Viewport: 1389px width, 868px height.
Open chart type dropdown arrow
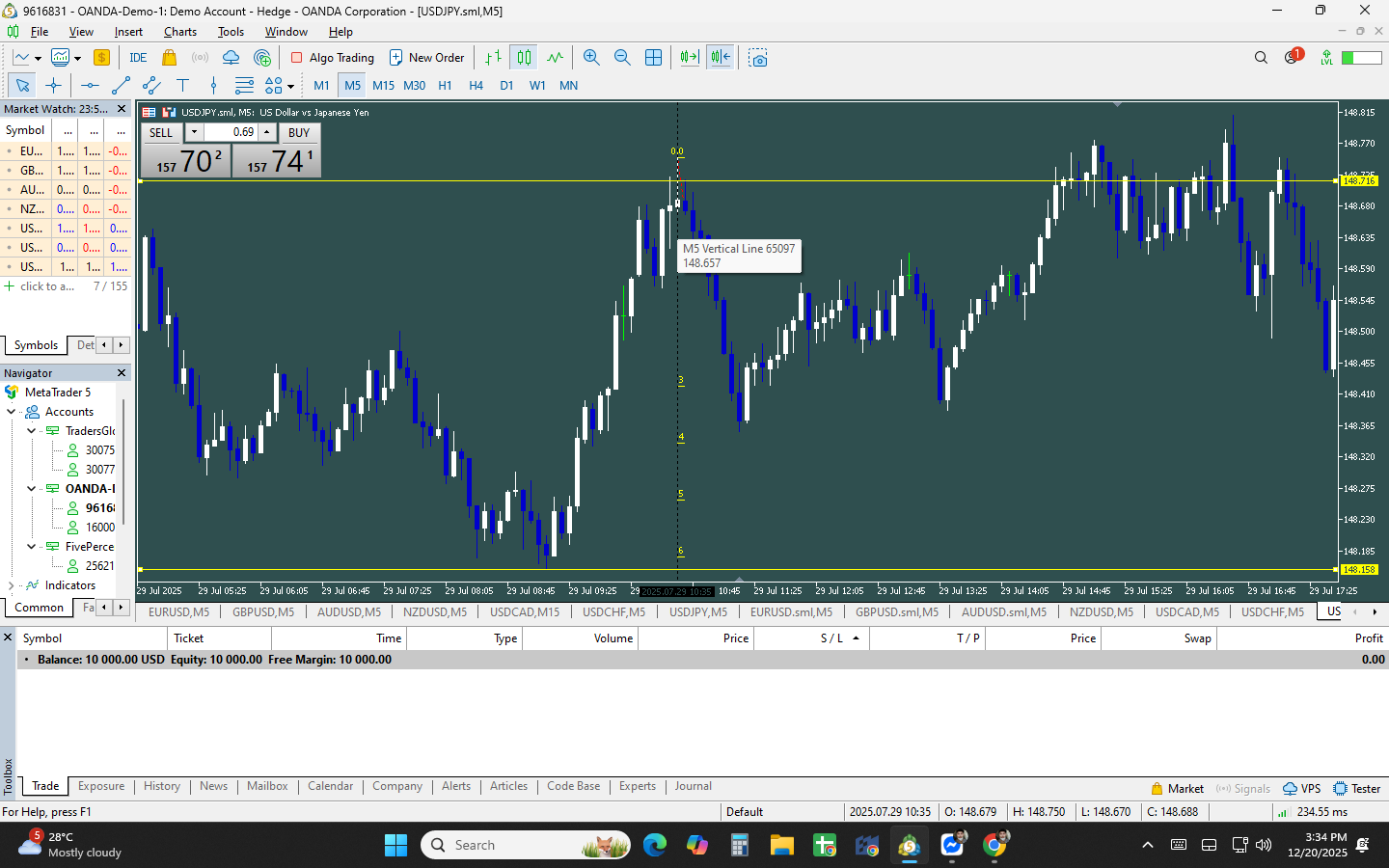(38, 59)
